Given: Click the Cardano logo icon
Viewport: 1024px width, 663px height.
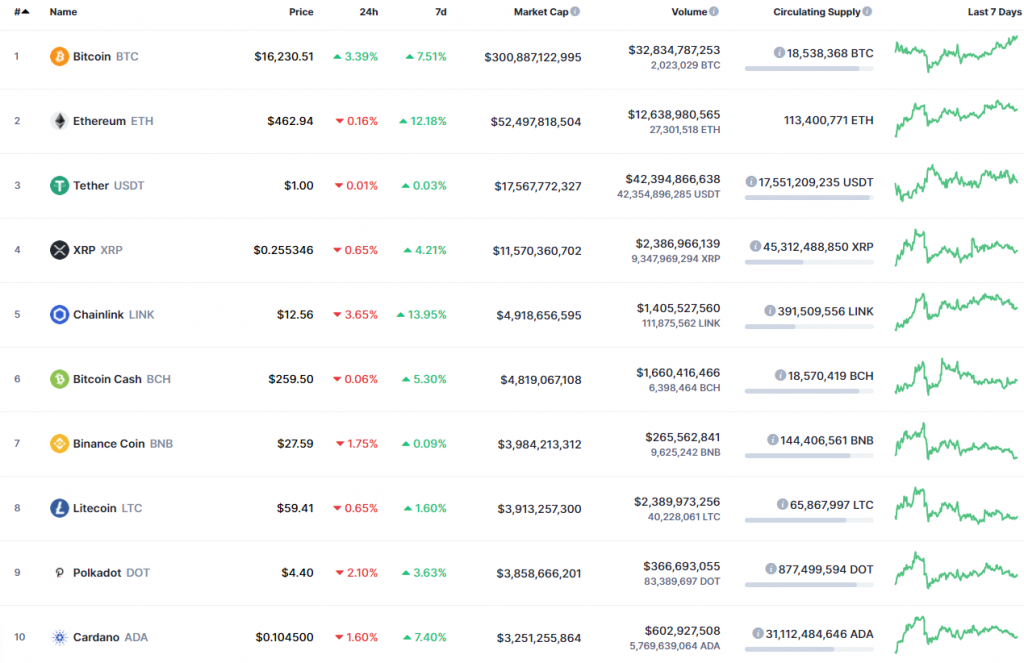Looking at the screenshot, I should (x=59, y=637).
